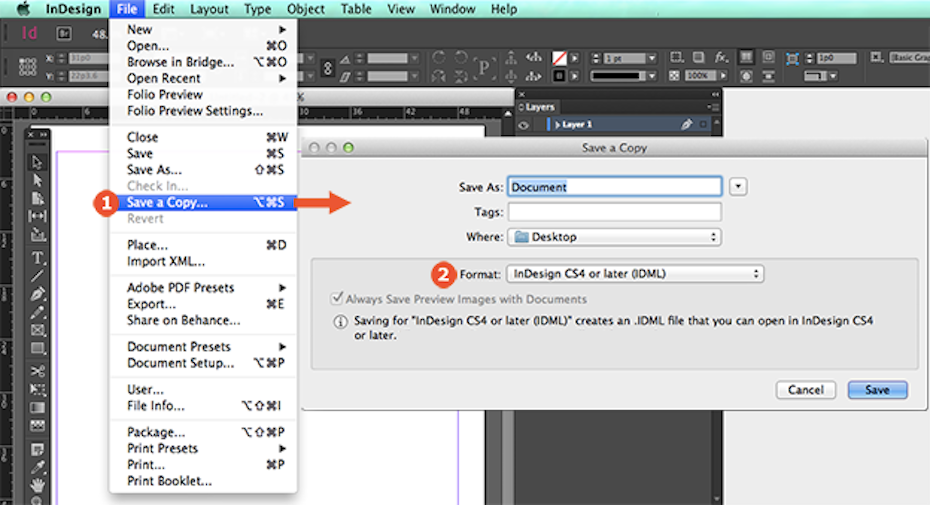Open the Layout menu
The height and width of the screenshot is (505, 930).
tap(209, 9)
